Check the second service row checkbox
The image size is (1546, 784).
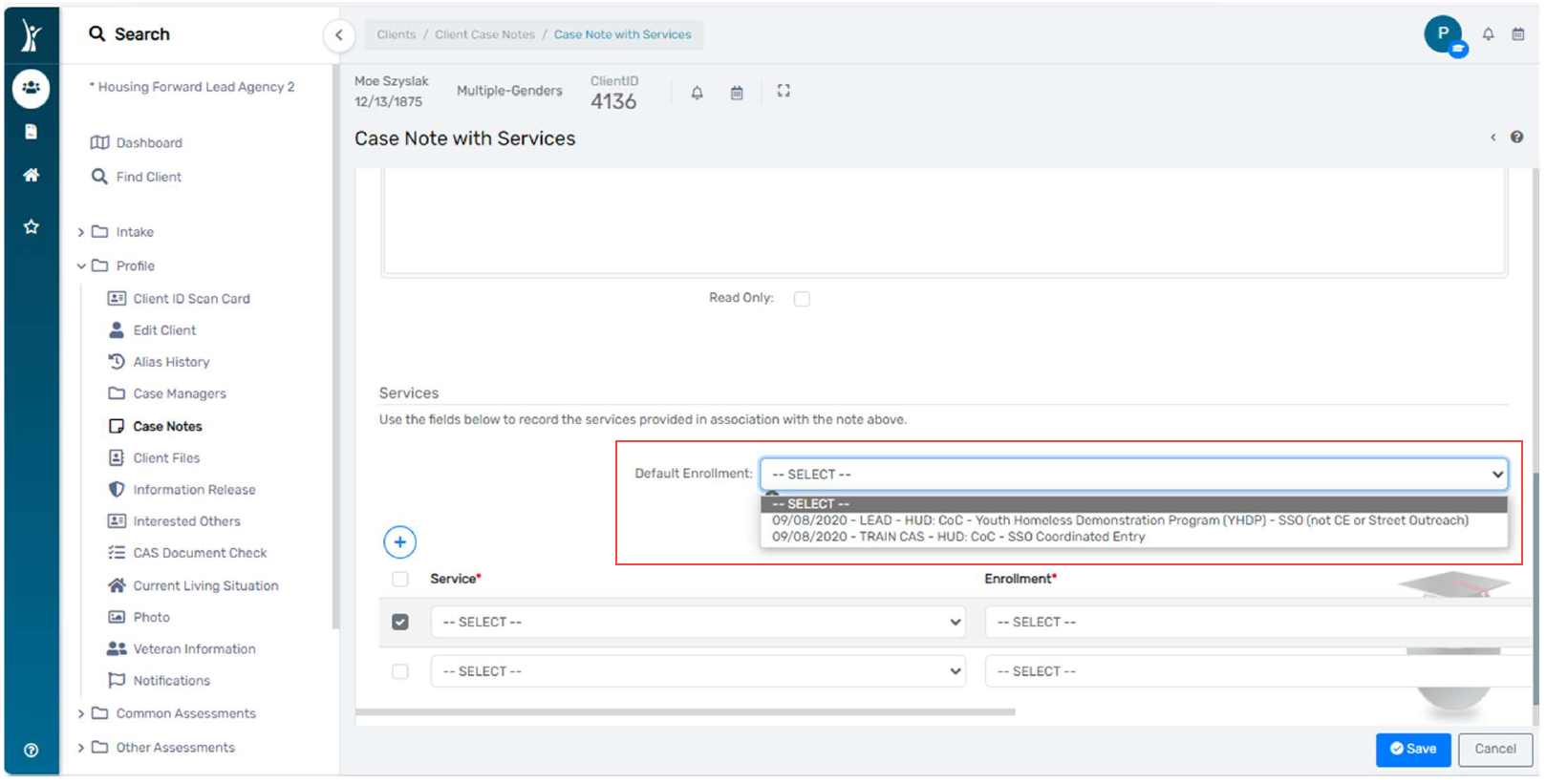pyautogui.click(x=400, y=672)
